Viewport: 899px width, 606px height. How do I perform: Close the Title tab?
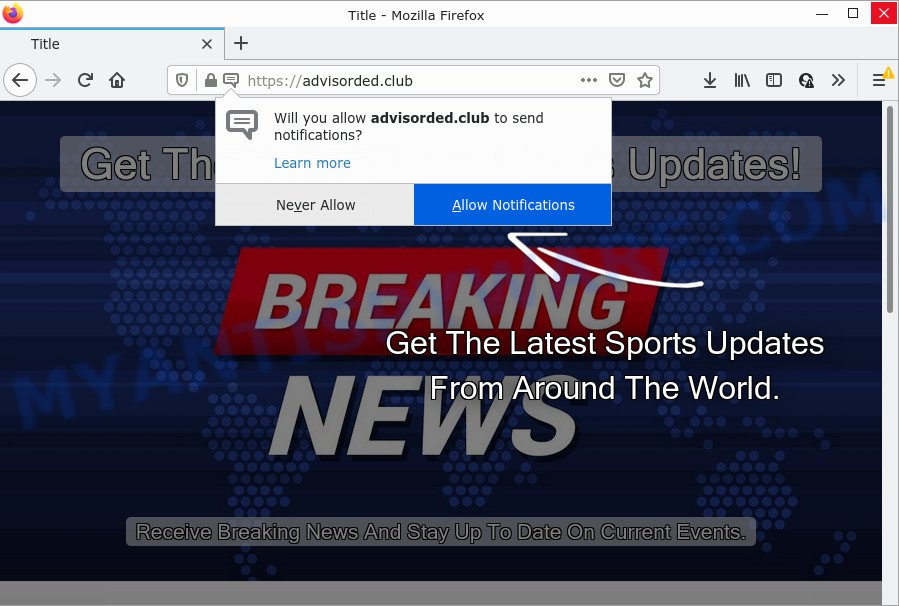(x=207, y=44)
